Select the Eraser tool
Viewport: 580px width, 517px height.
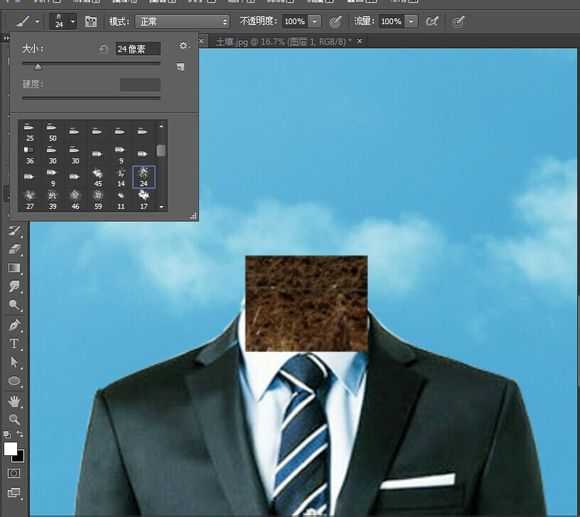pos(14,249)
